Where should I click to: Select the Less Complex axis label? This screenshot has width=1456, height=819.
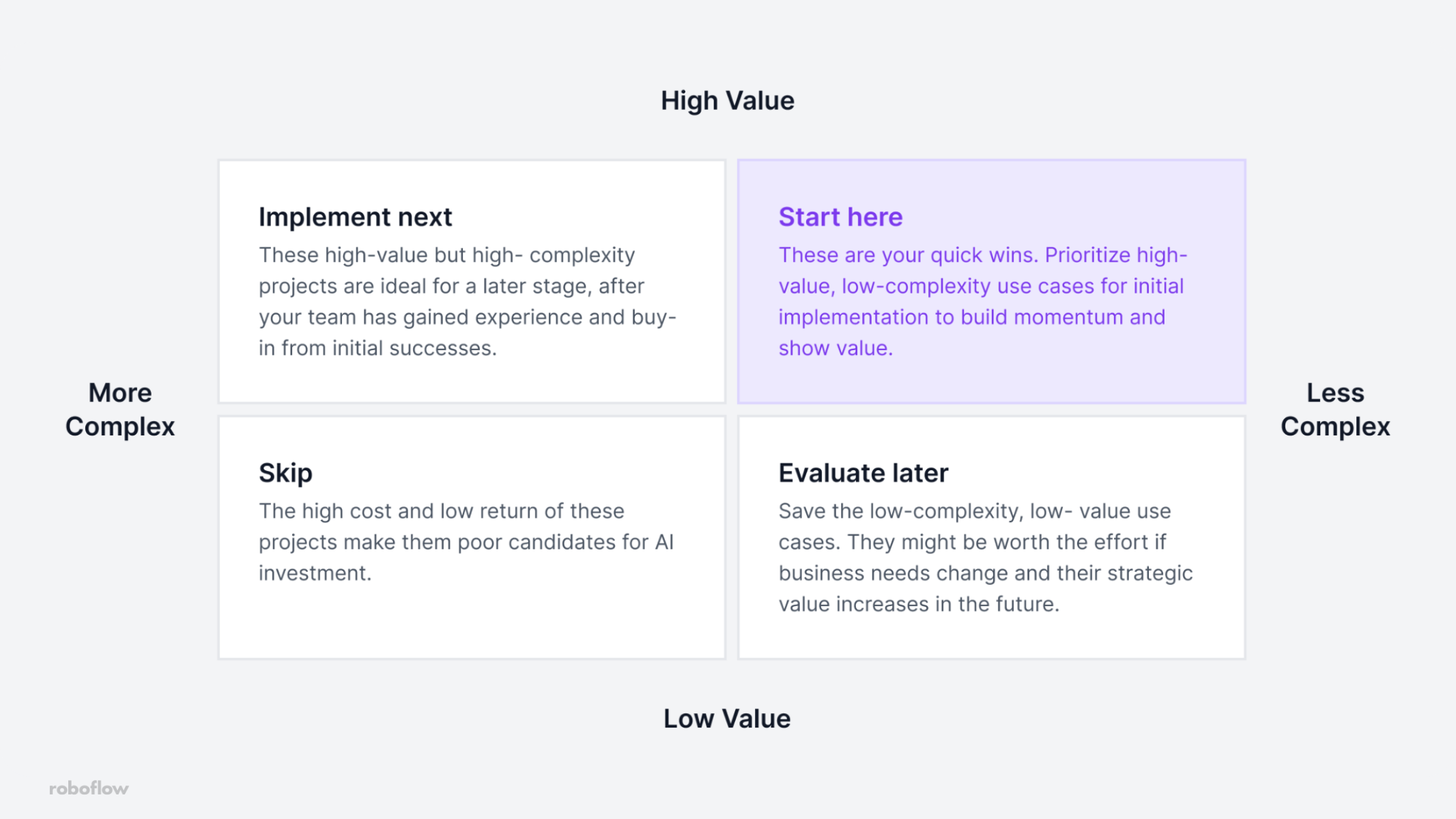(1335, 409)
